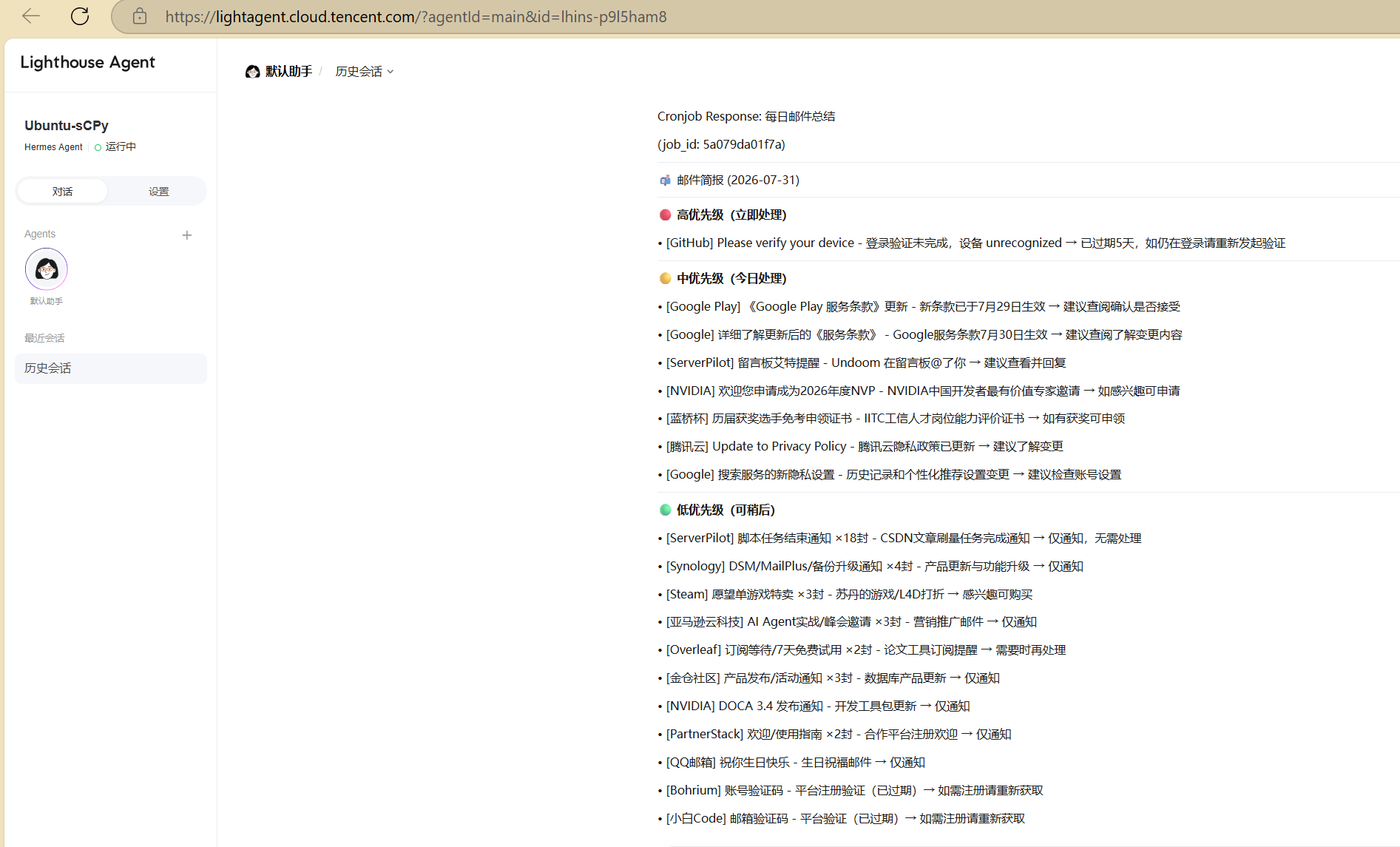
Task: Click the browser back arrow
Action: pos(31,16)
